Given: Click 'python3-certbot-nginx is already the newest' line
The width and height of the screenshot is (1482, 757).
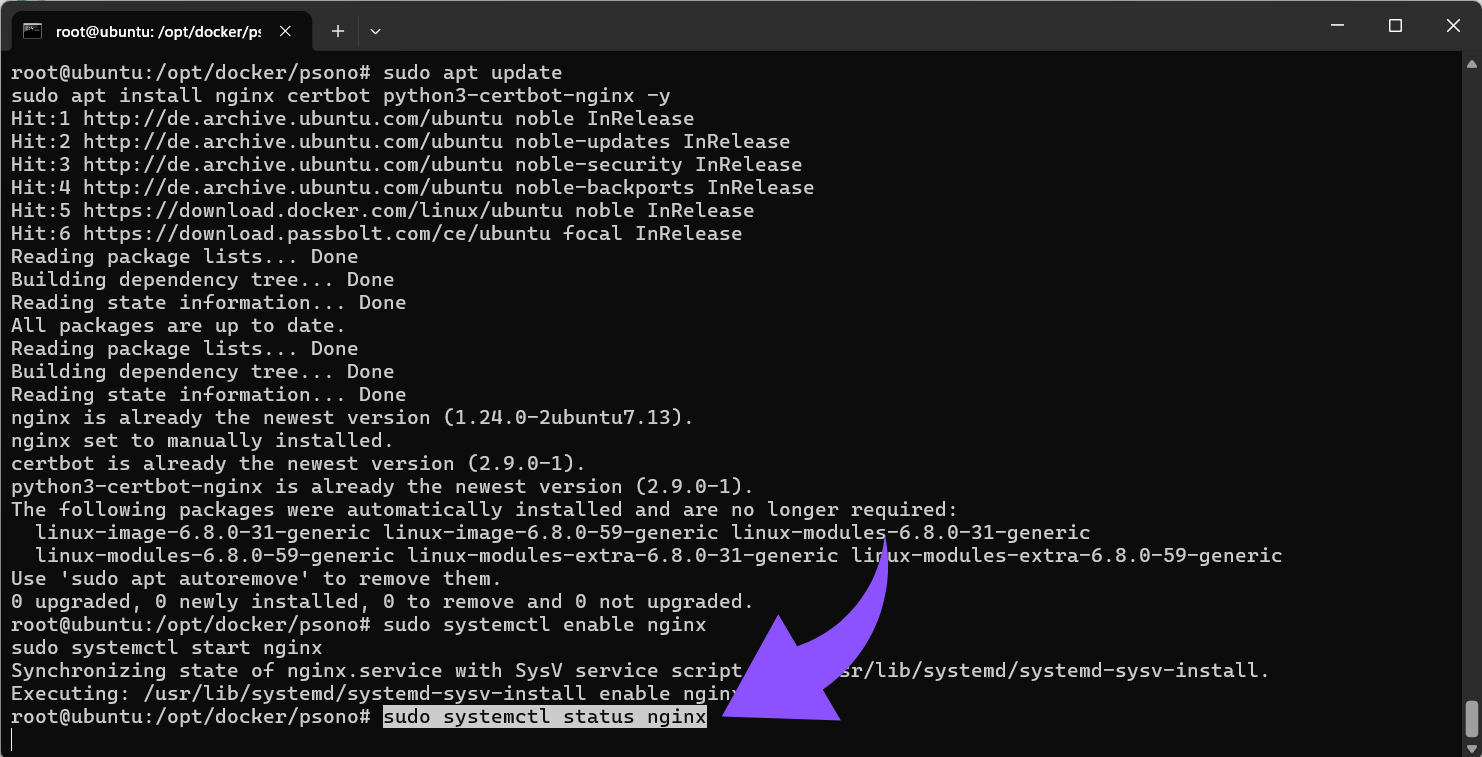Looking at the screenshot, I should 383,487.
